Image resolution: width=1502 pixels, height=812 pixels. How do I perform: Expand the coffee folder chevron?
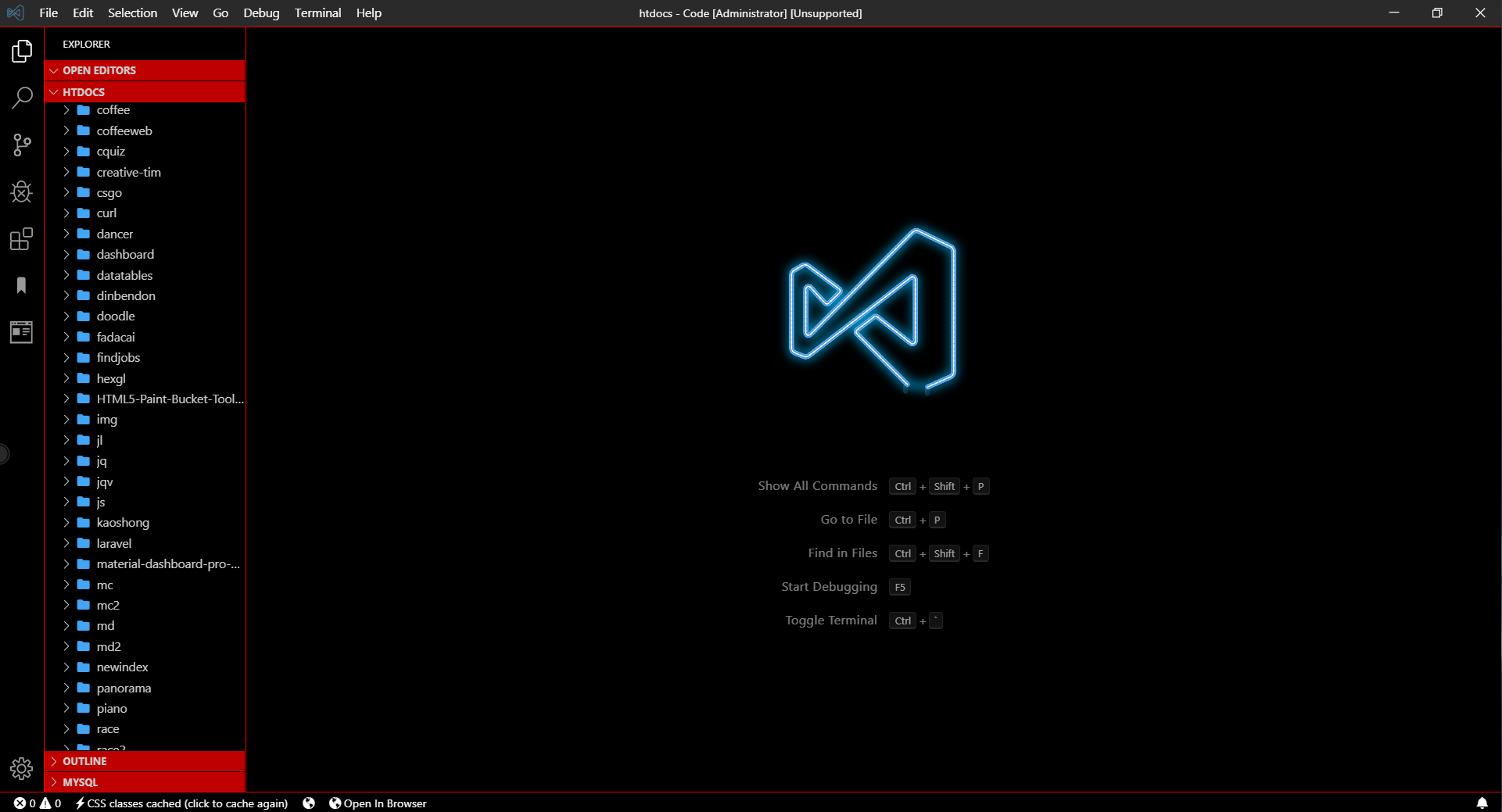[x=66, y=110]
